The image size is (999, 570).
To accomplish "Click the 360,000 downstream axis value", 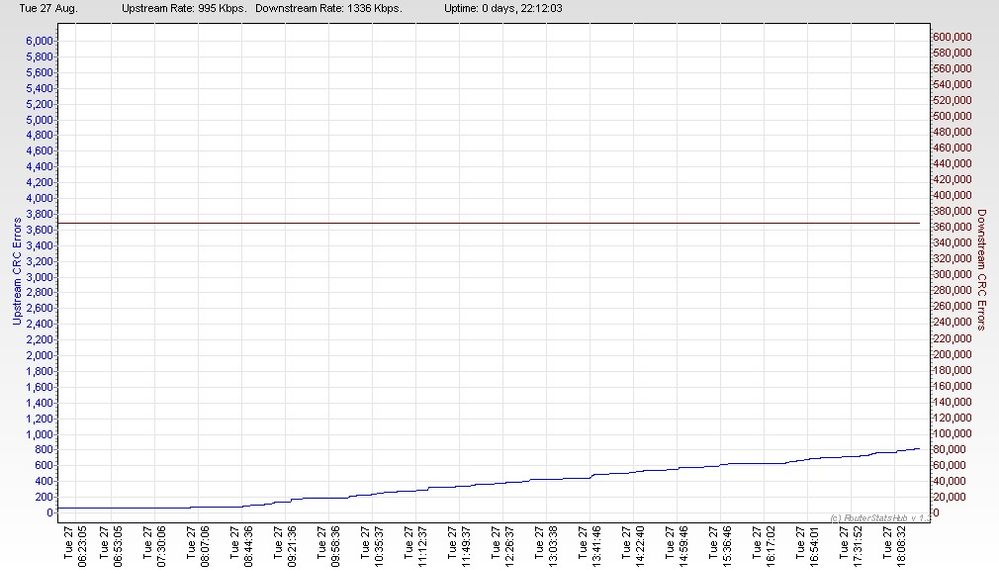I will click(x=952, y=227).
